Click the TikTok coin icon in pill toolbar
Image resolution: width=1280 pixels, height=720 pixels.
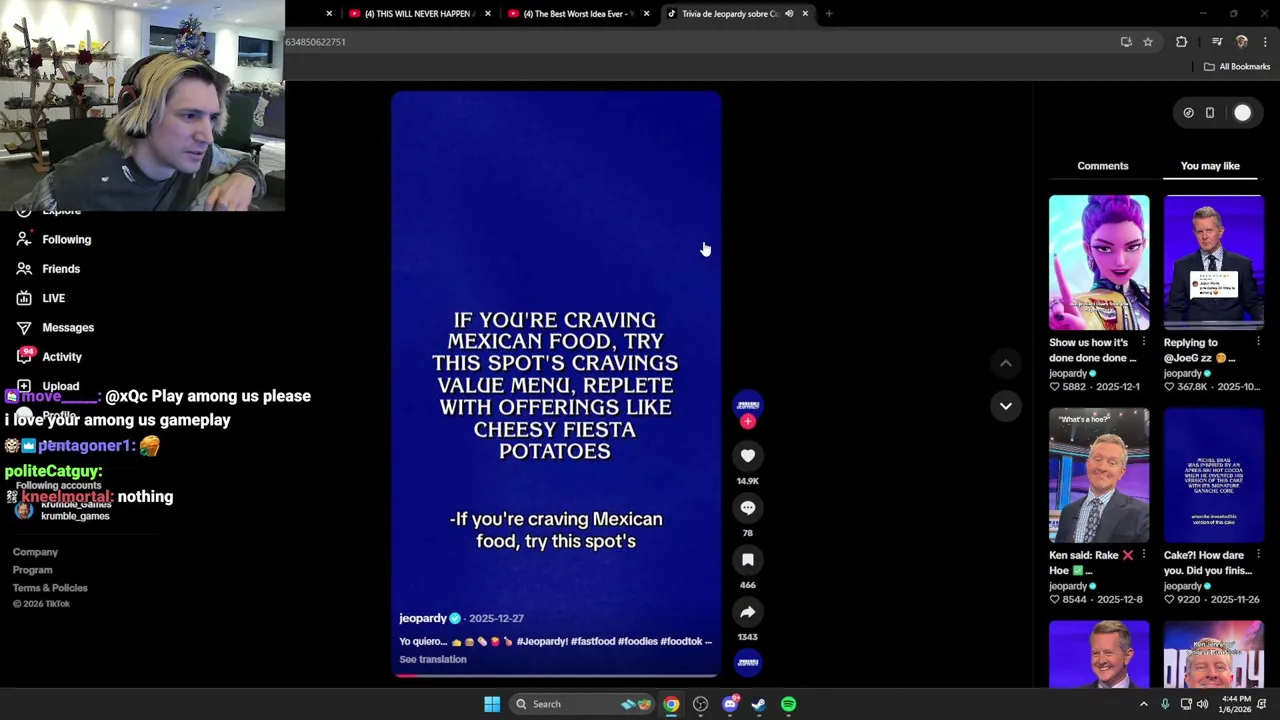pos(1188,113)
